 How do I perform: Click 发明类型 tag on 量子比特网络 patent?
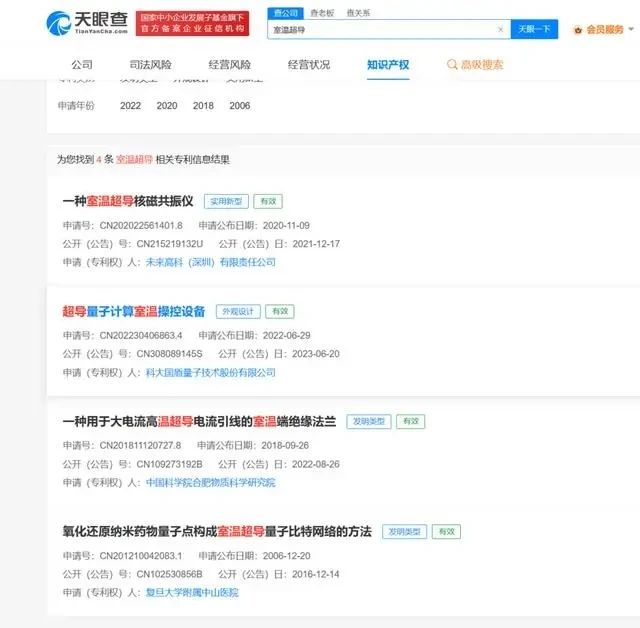click(404, 531)
